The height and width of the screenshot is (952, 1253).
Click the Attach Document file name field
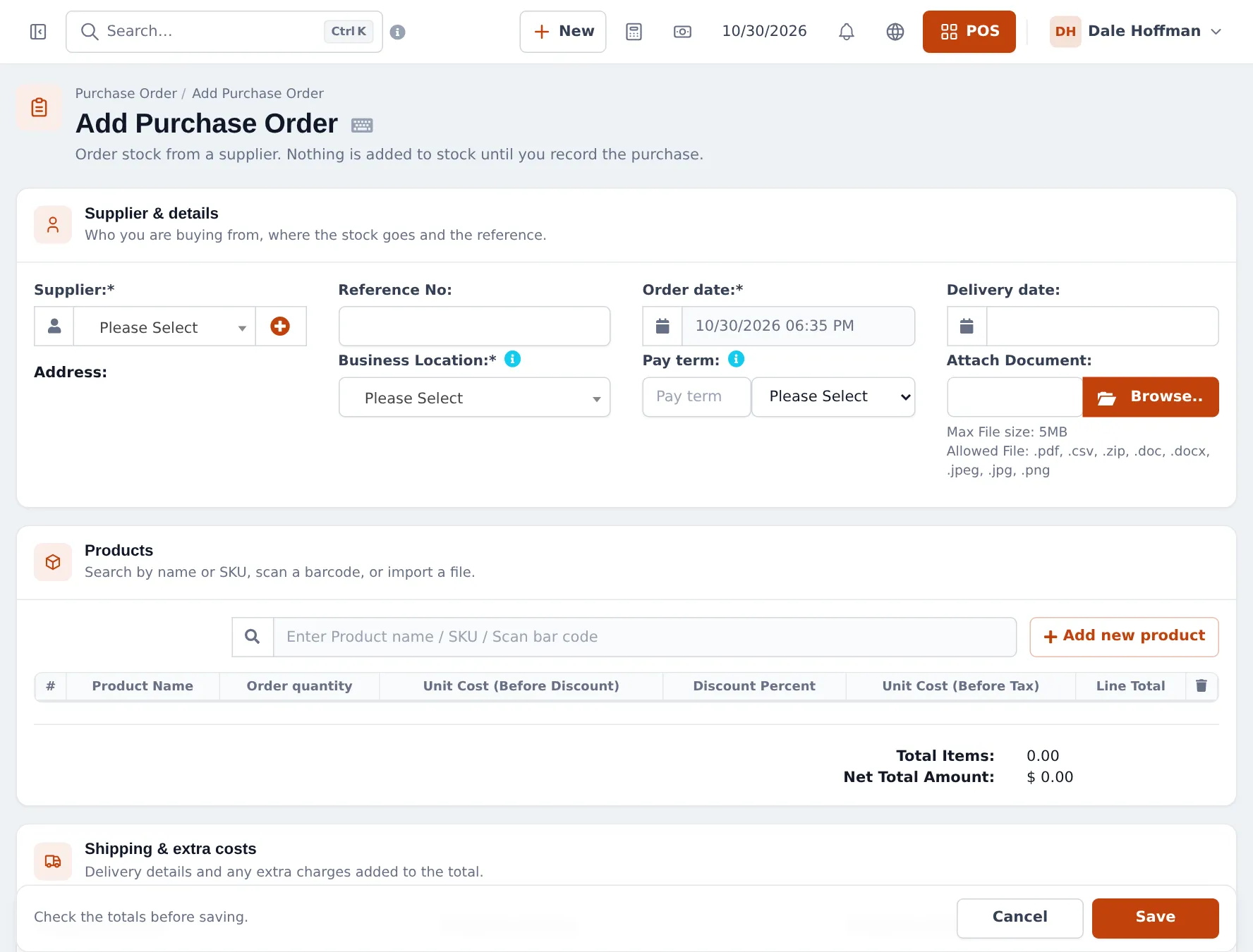[1015, 397]
